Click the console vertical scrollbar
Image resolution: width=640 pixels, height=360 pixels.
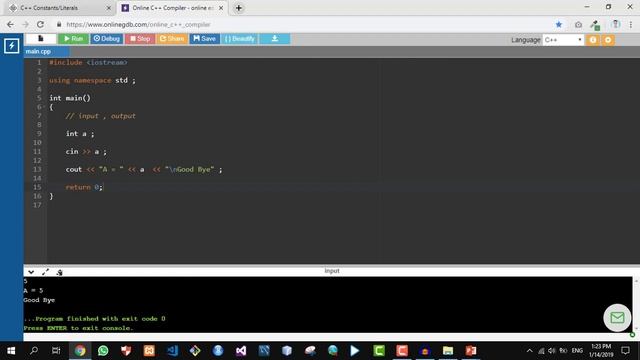[x=636, y=304]
